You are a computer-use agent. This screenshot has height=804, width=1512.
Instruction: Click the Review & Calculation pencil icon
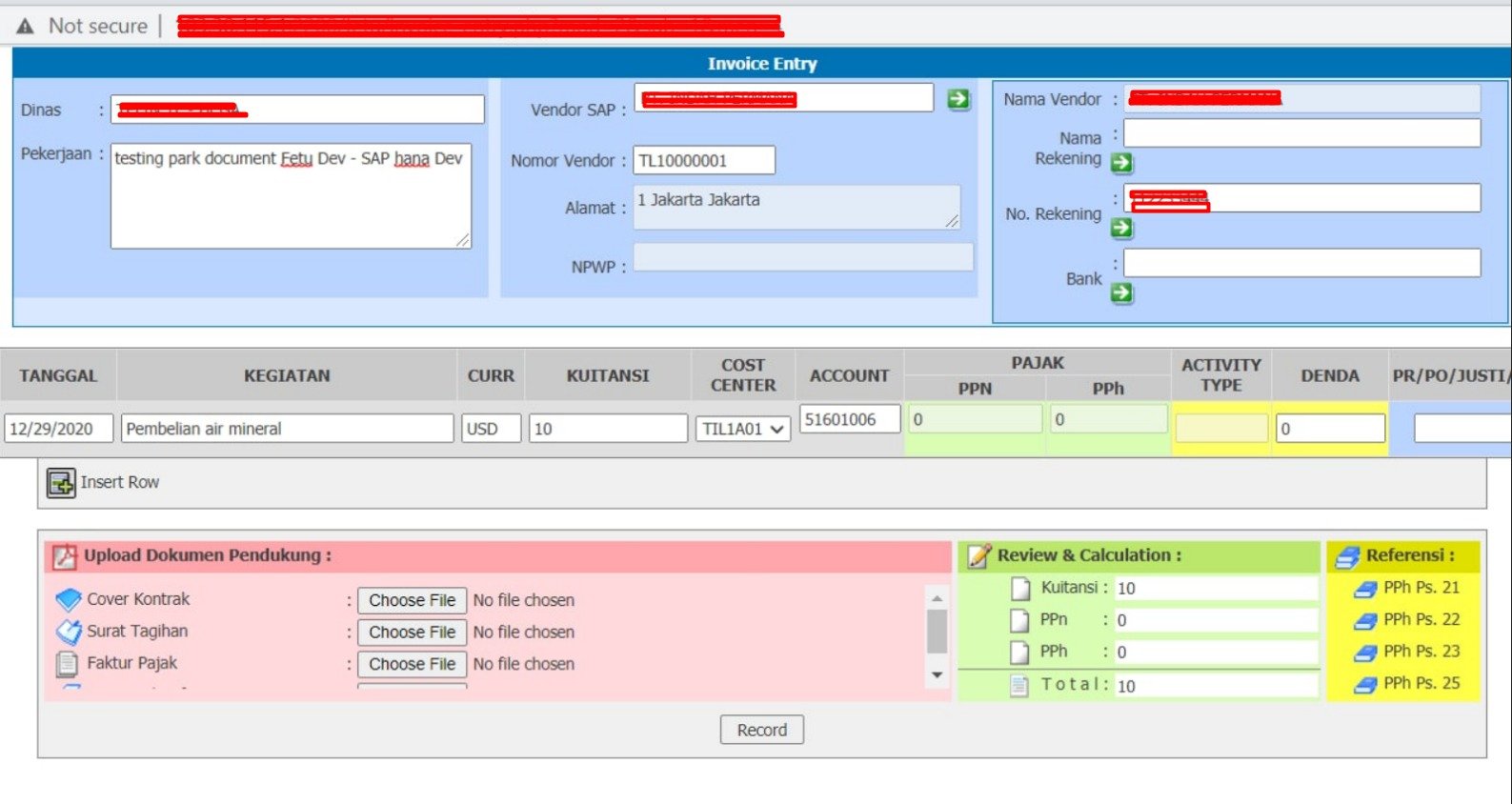pyautogui.click(x=978, y=556)
